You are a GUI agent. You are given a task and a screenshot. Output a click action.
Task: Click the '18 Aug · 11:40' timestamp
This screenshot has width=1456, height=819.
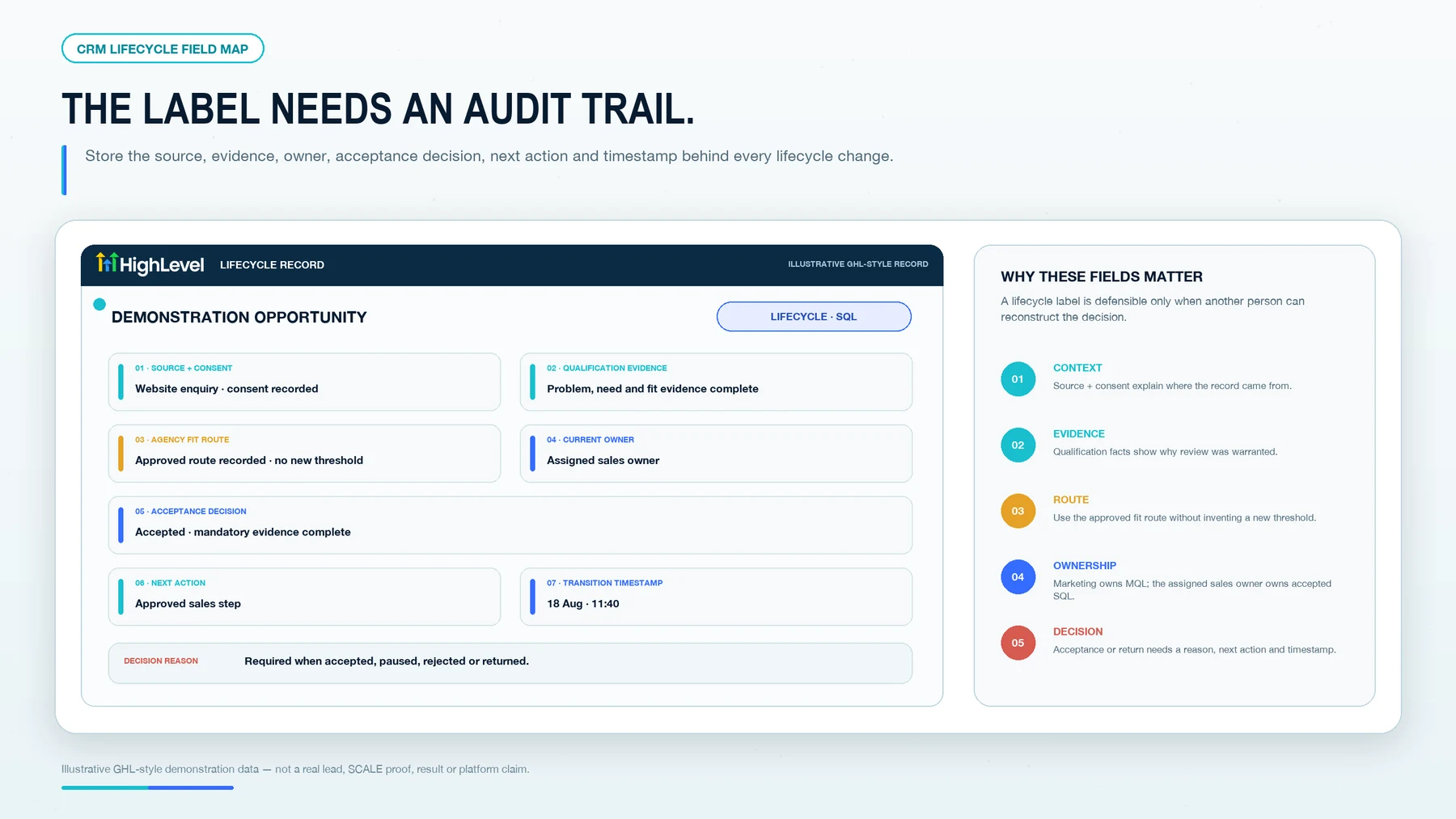click(583, 604)
